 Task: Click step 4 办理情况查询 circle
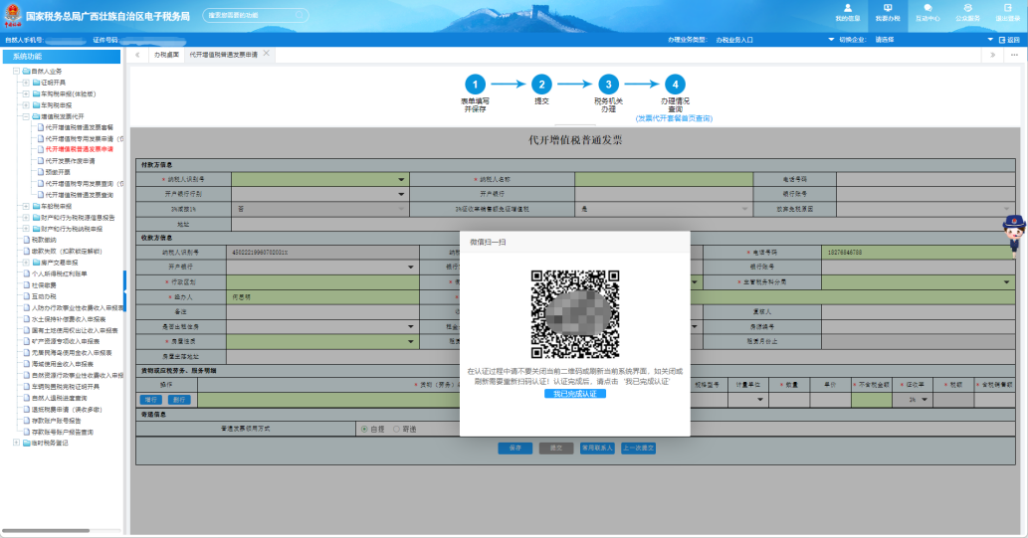(x=675, y=84)
